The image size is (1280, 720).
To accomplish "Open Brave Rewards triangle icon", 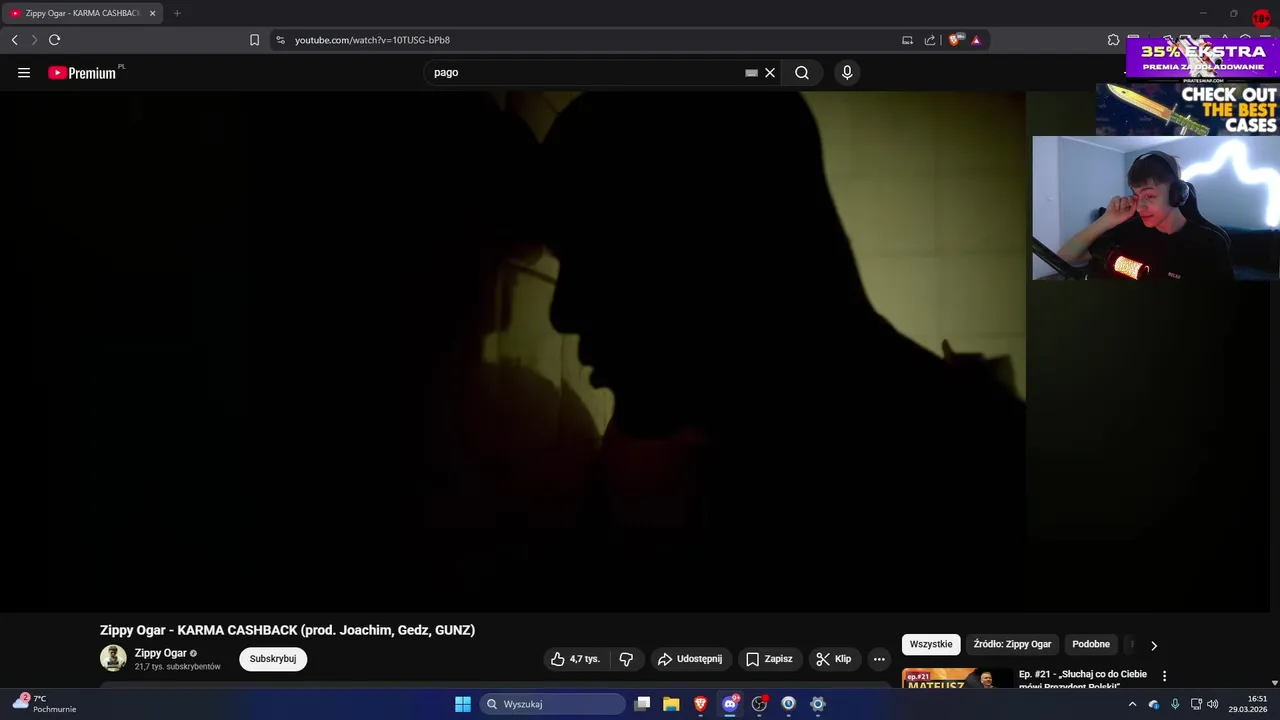I will point(976,40).
